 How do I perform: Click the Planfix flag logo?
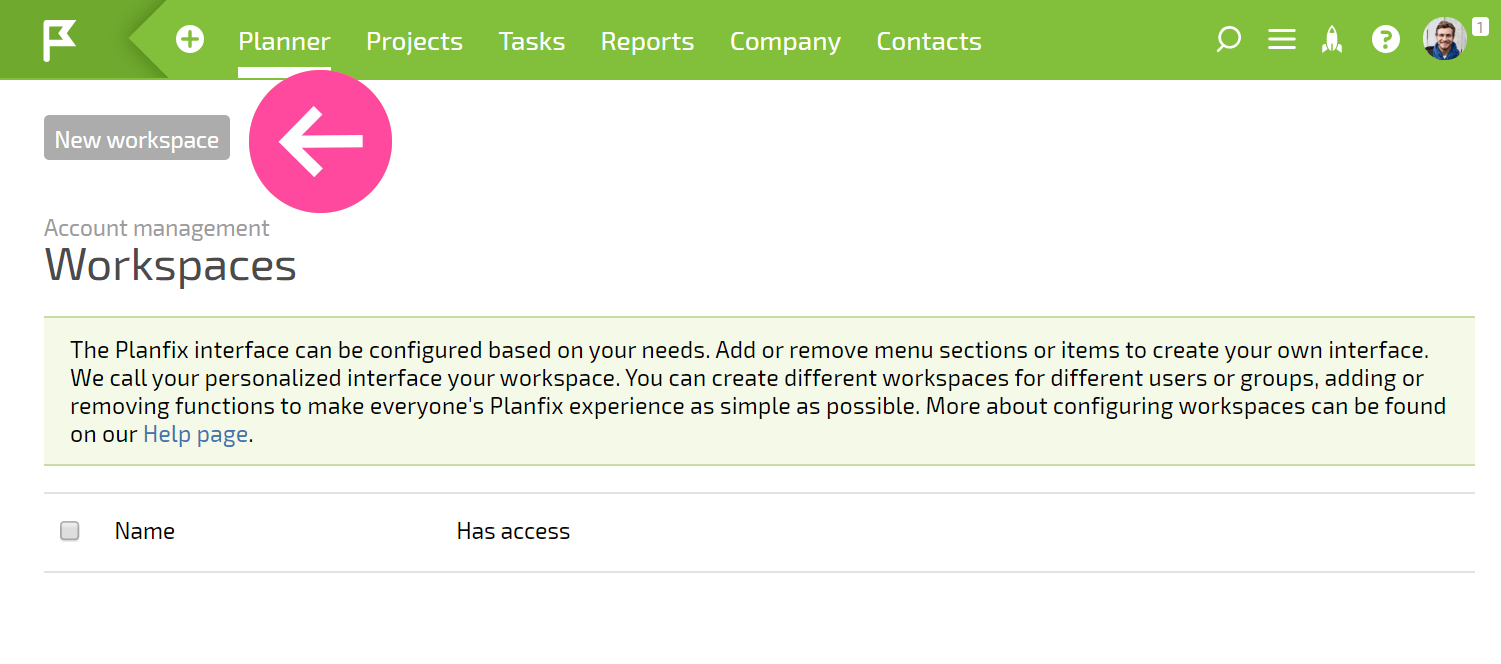(x=59, y=41)
